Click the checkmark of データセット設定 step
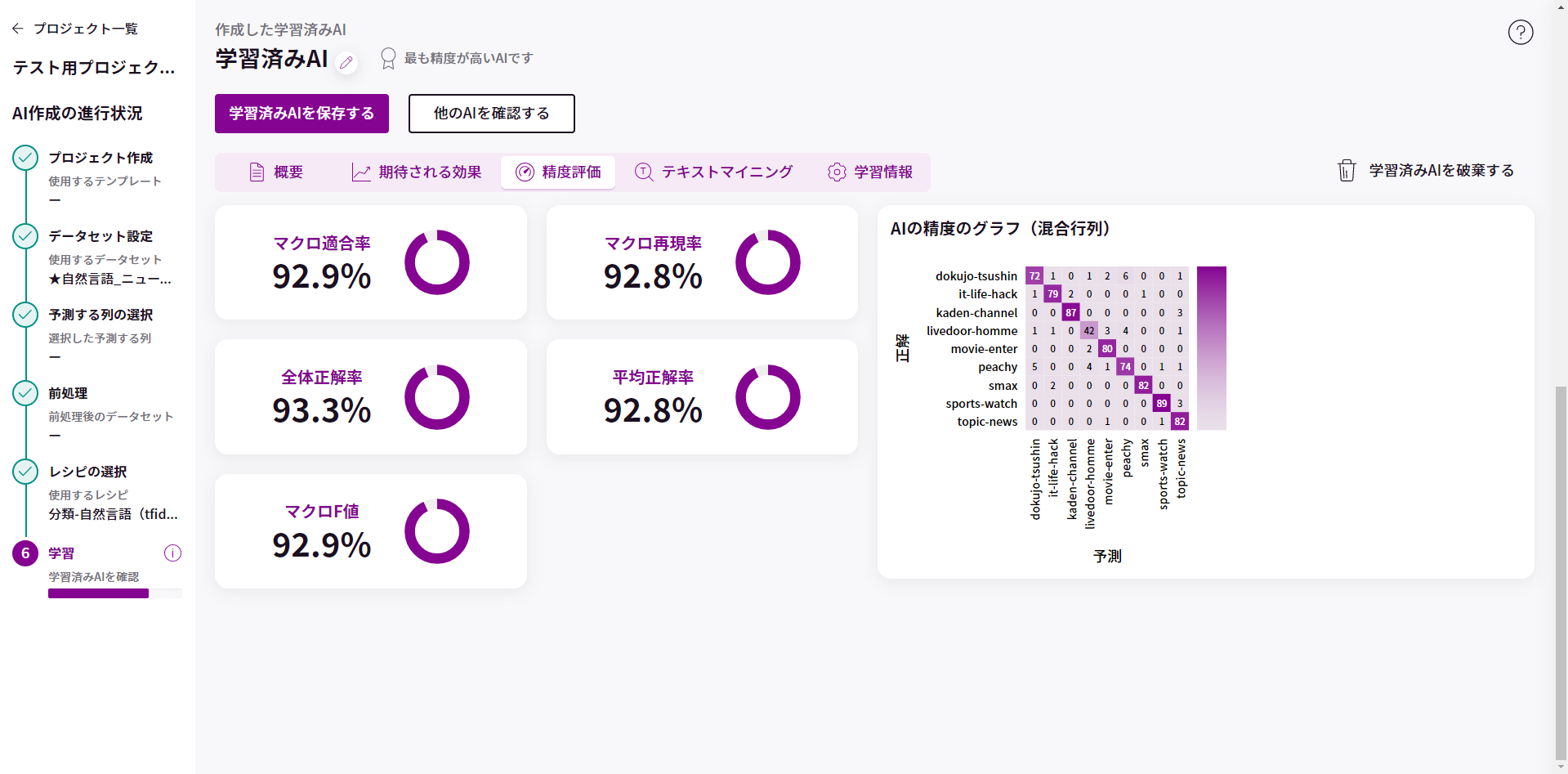This screenshot has height=774, width=1568. pyautogui.click(x=25, y=236)
